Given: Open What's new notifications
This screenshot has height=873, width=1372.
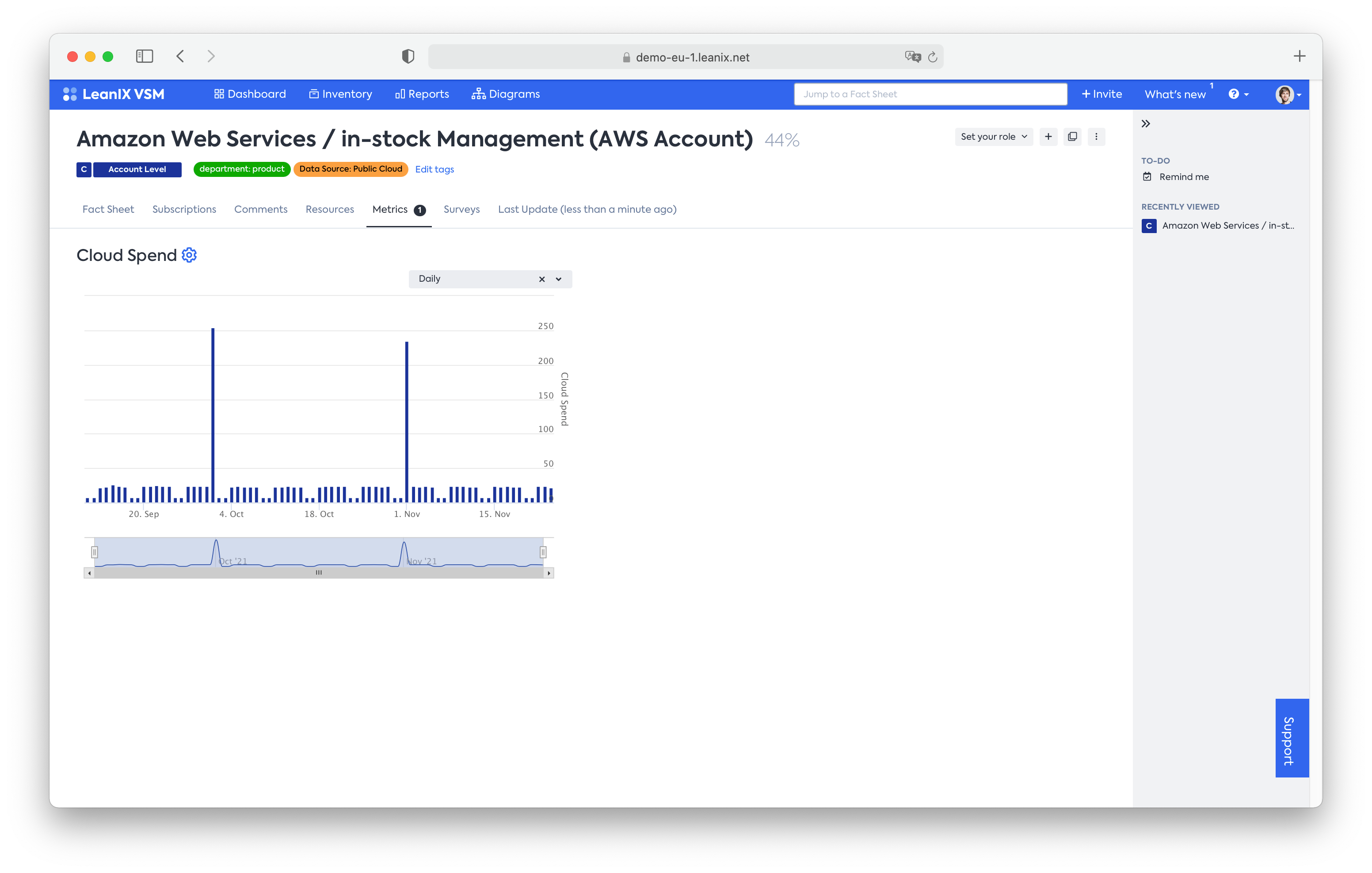Looking at the screenshot, I should coord(1175,94).
